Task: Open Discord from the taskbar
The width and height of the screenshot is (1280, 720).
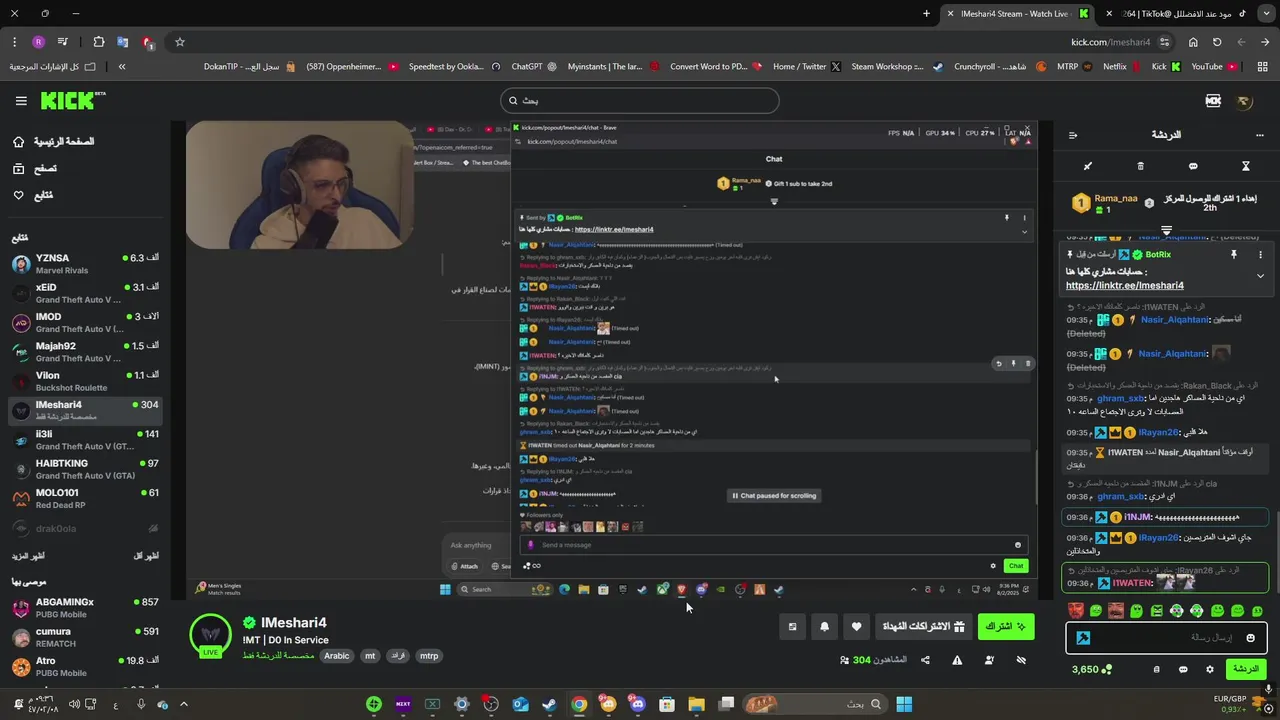Action: coord(638,704)
